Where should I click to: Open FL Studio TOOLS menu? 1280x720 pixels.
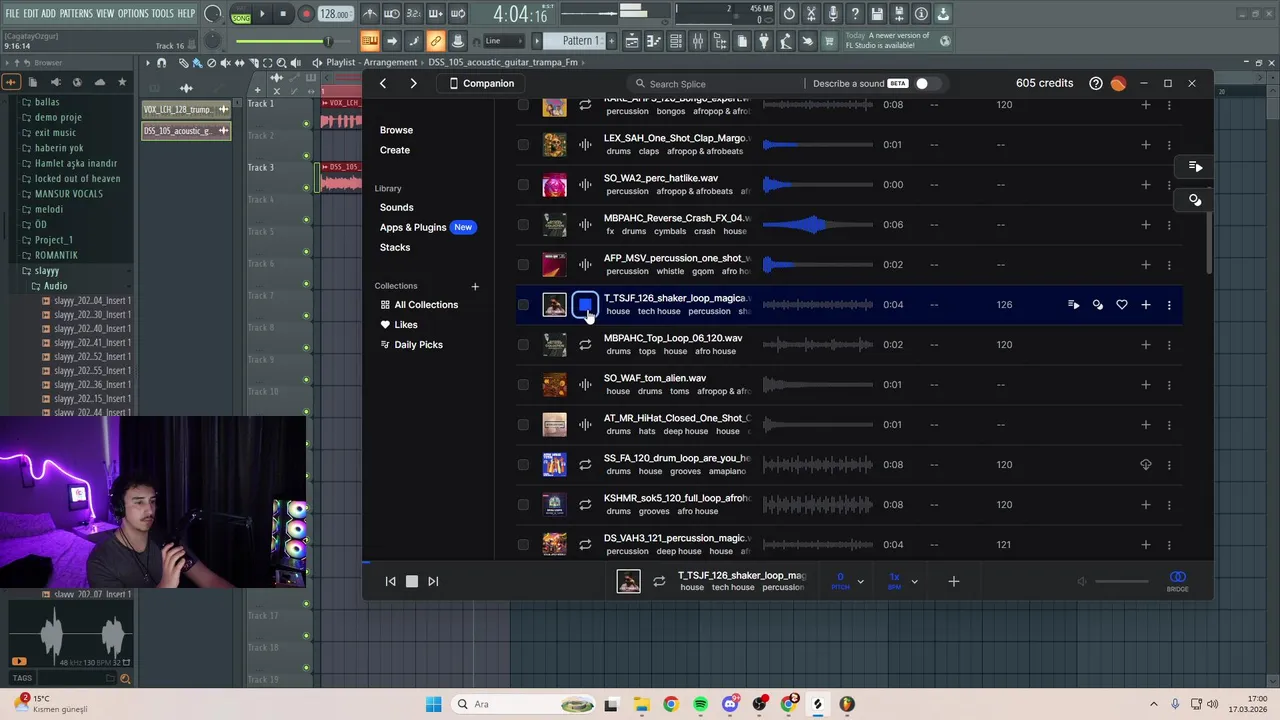click(x=162, y=14)
